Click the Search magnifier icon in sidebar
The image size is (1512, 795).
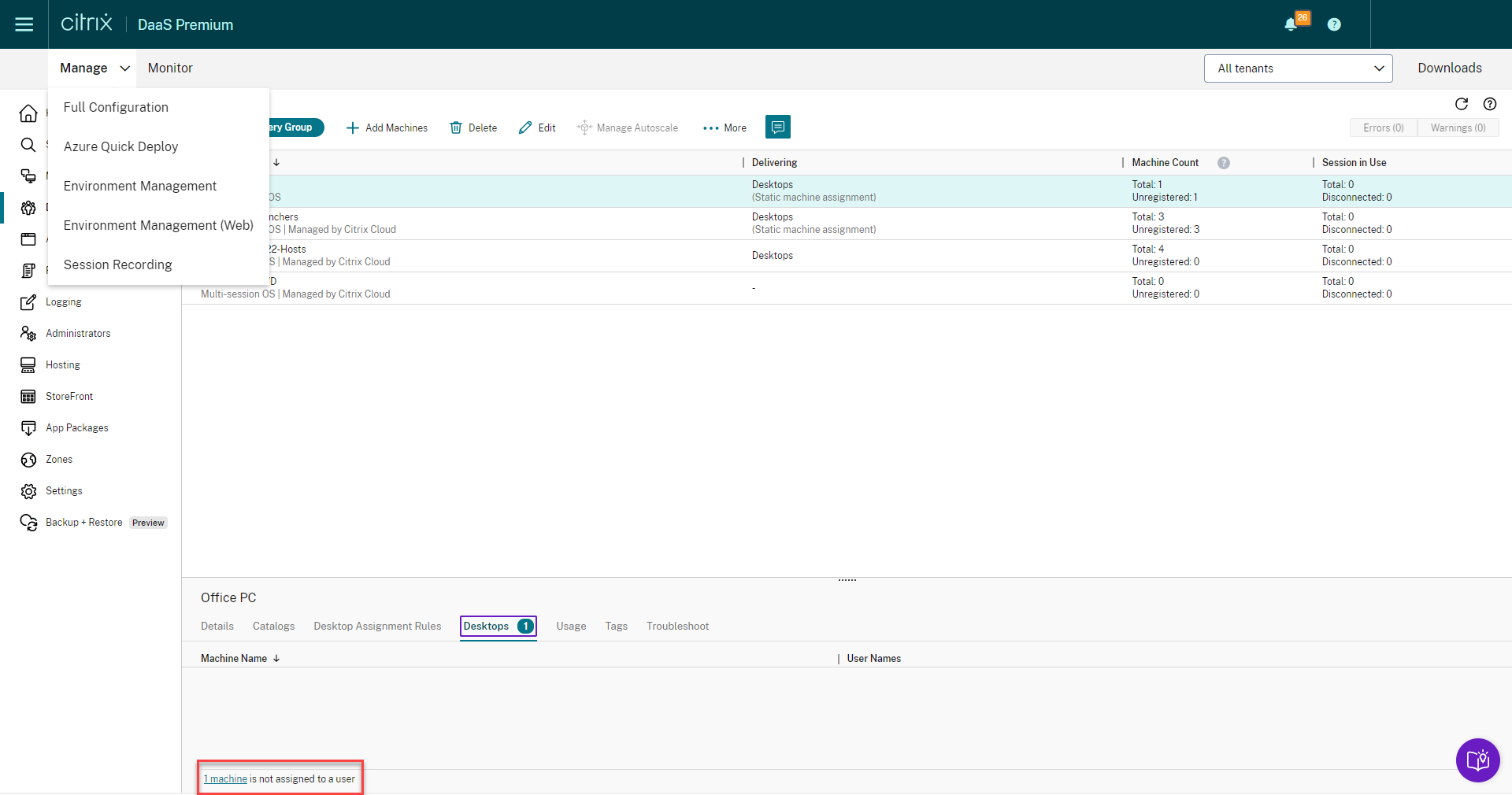[28, 145]
